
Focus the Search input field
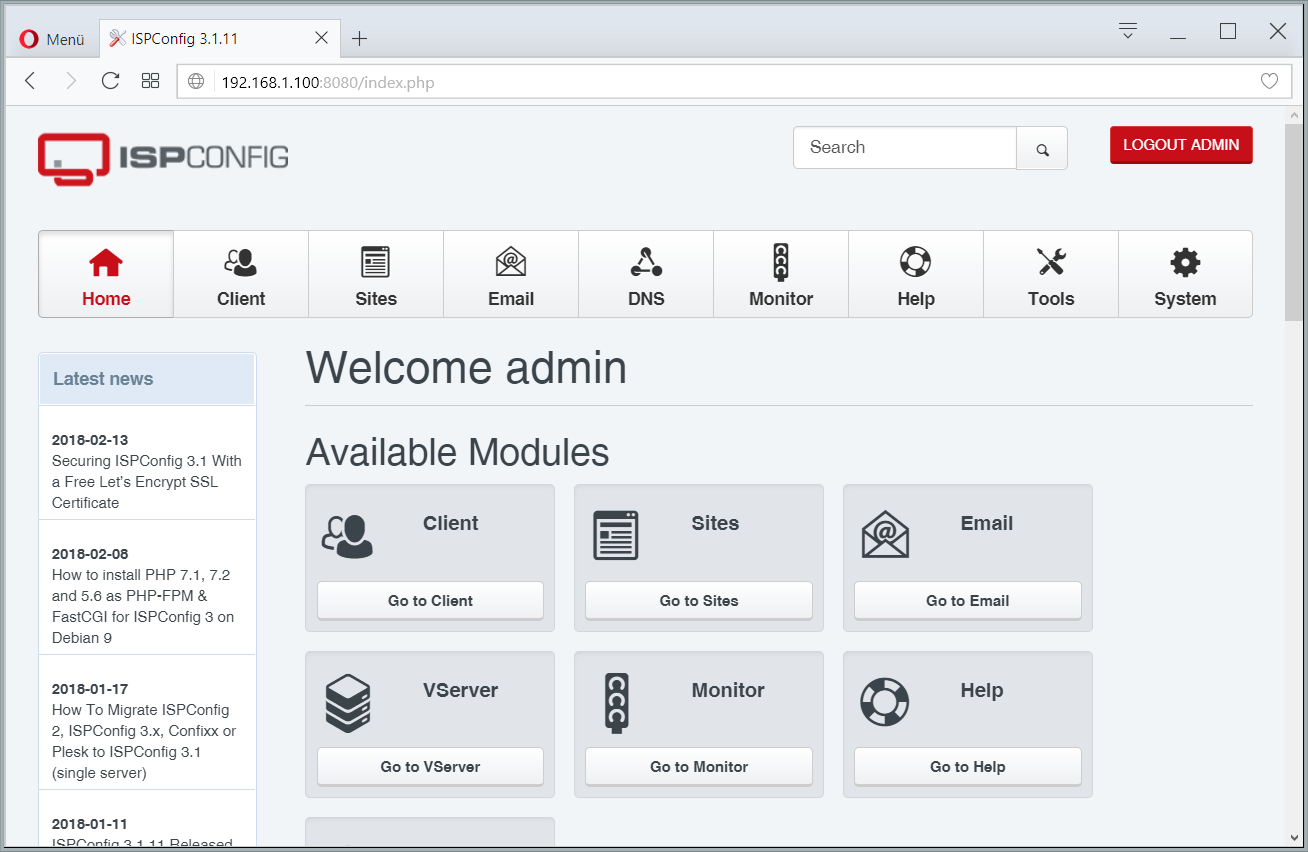(905, 148)
